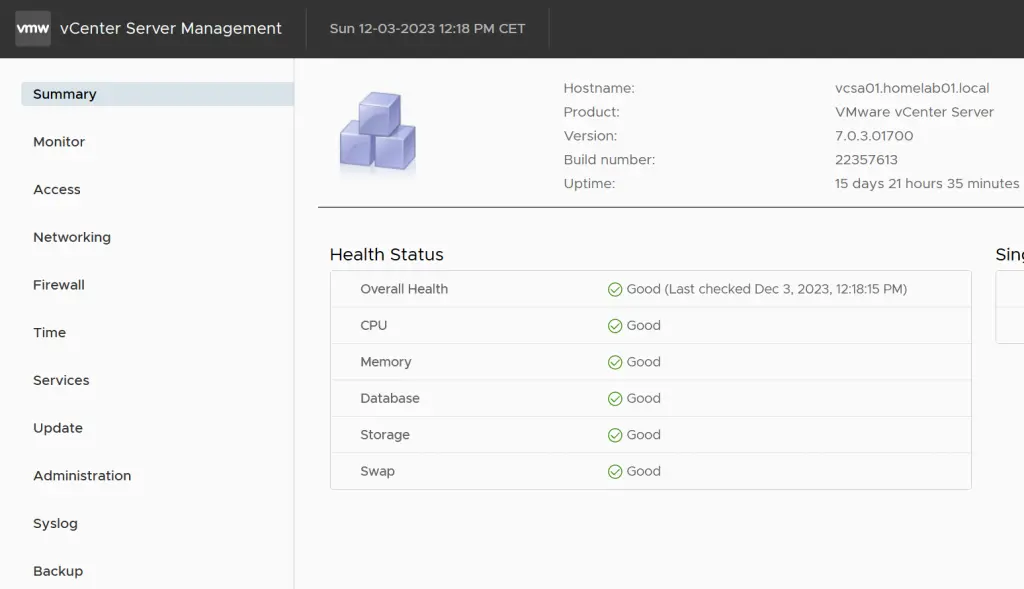Open the Update page
This screenshot has height=589, width=1024.
[57, 427]
